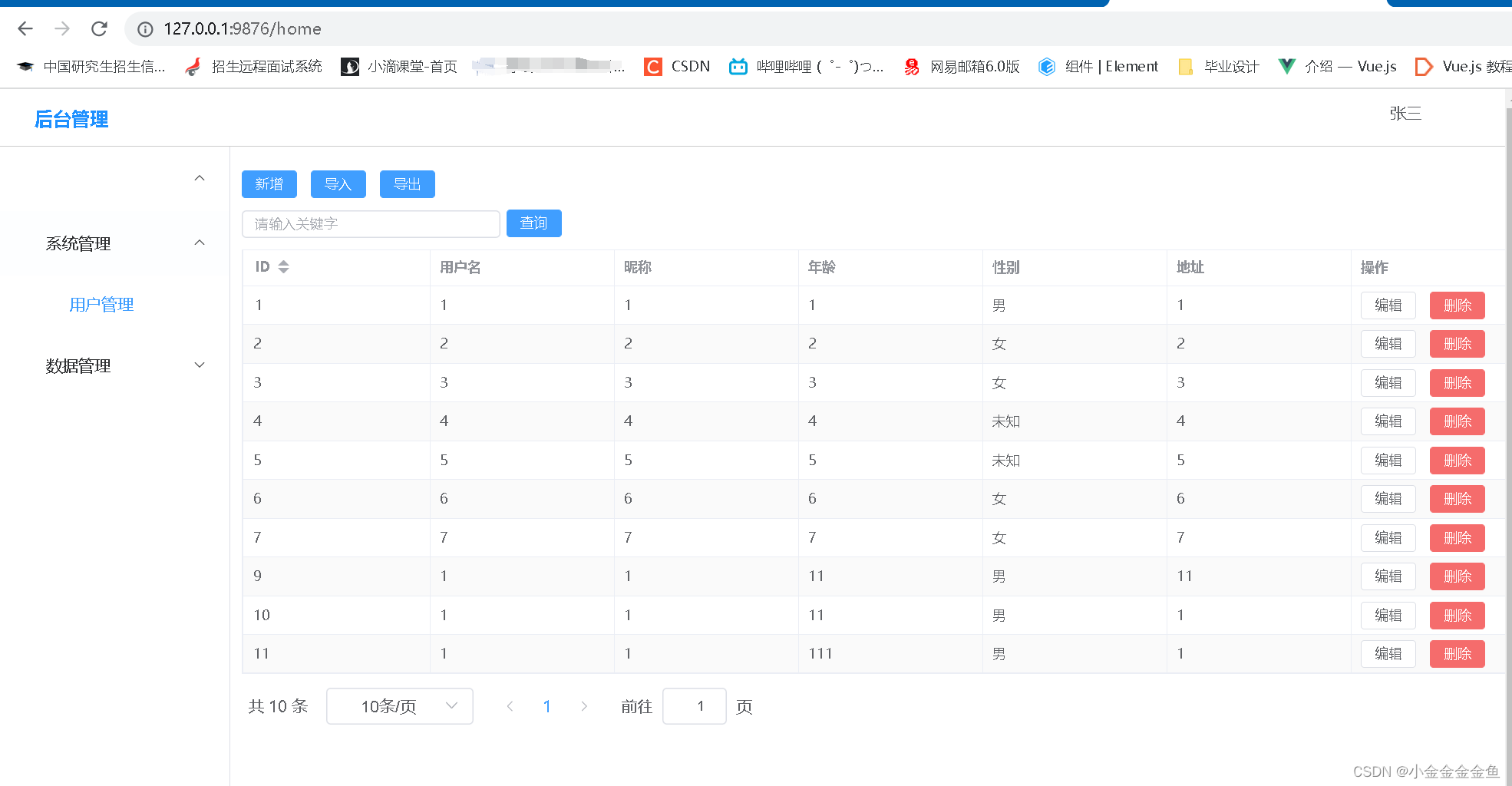Delete the row with ID 4
Viewport: 1512px width, 786px height.
(1458, 421)
